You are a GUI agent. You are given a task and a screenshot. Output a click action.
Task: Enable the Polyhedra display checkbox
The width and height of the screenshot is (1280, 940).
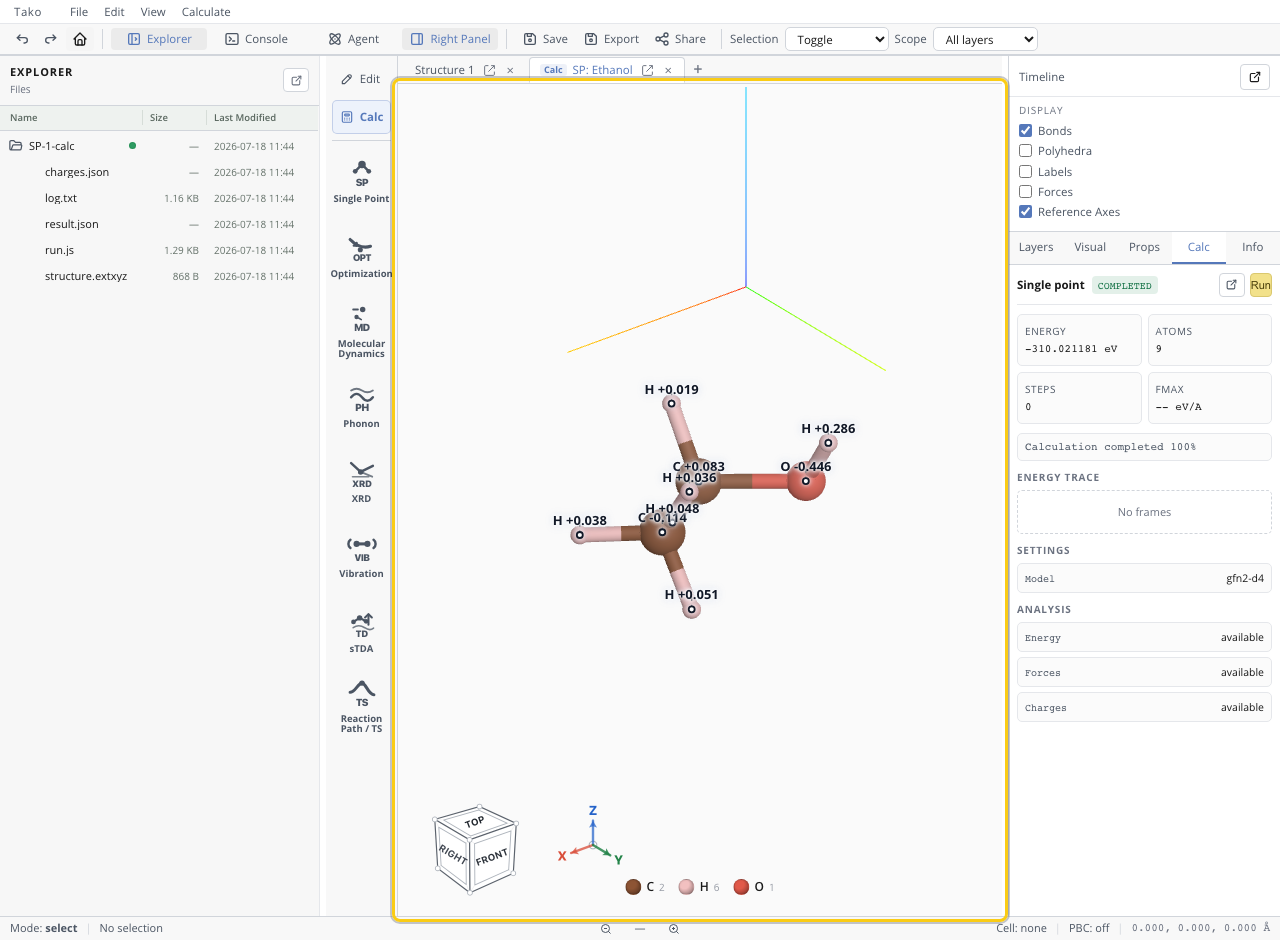[1025, 151]
